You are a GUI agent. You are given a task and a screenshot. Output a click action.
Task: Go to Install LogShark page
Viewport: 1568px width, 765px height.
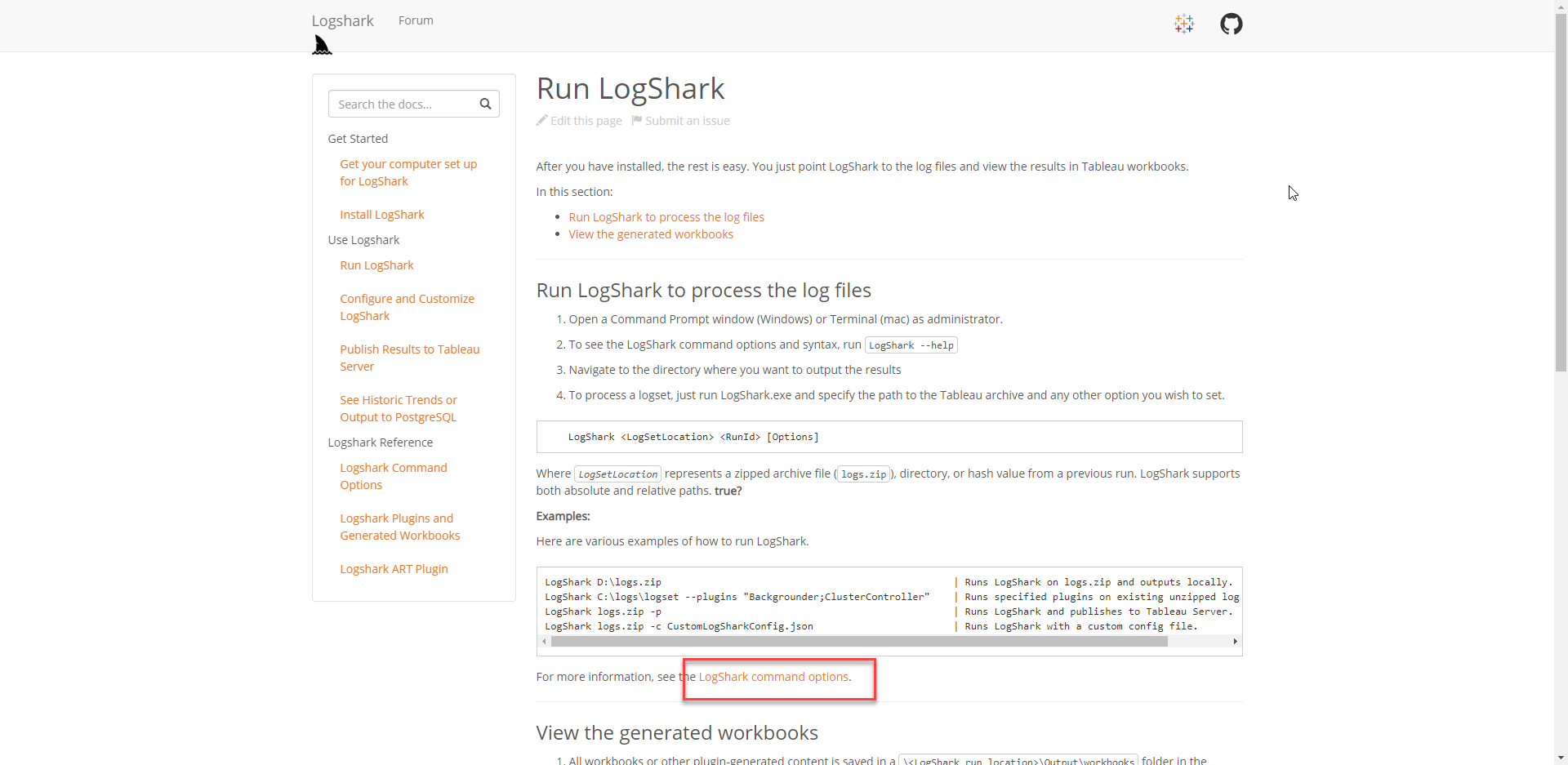click(382, 215)
